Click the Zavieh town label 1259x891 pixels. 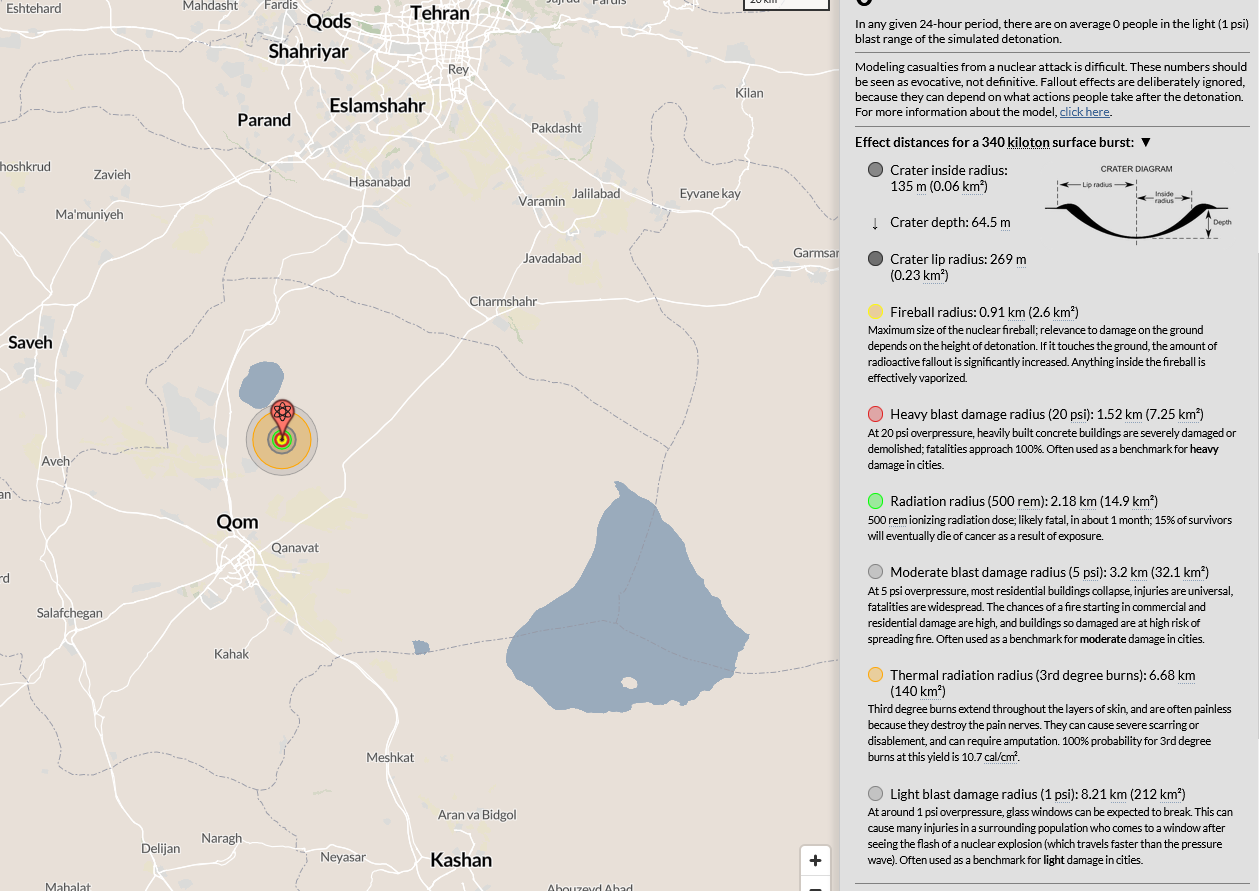tap(112, 174)
